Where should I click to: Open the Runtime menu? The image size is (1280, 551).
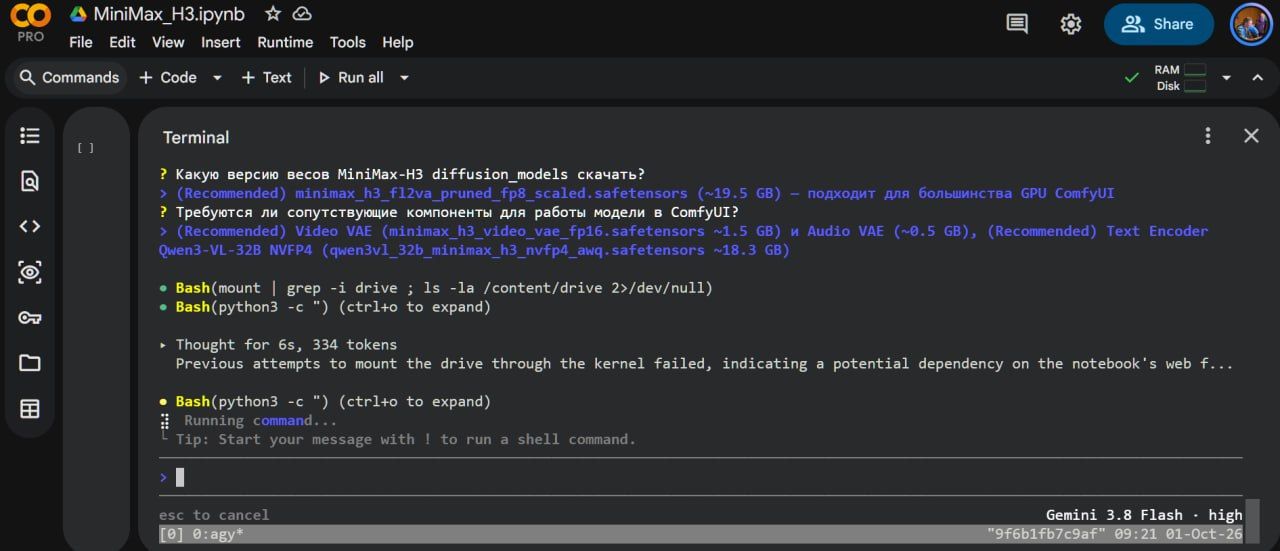(x=285, y=42)
